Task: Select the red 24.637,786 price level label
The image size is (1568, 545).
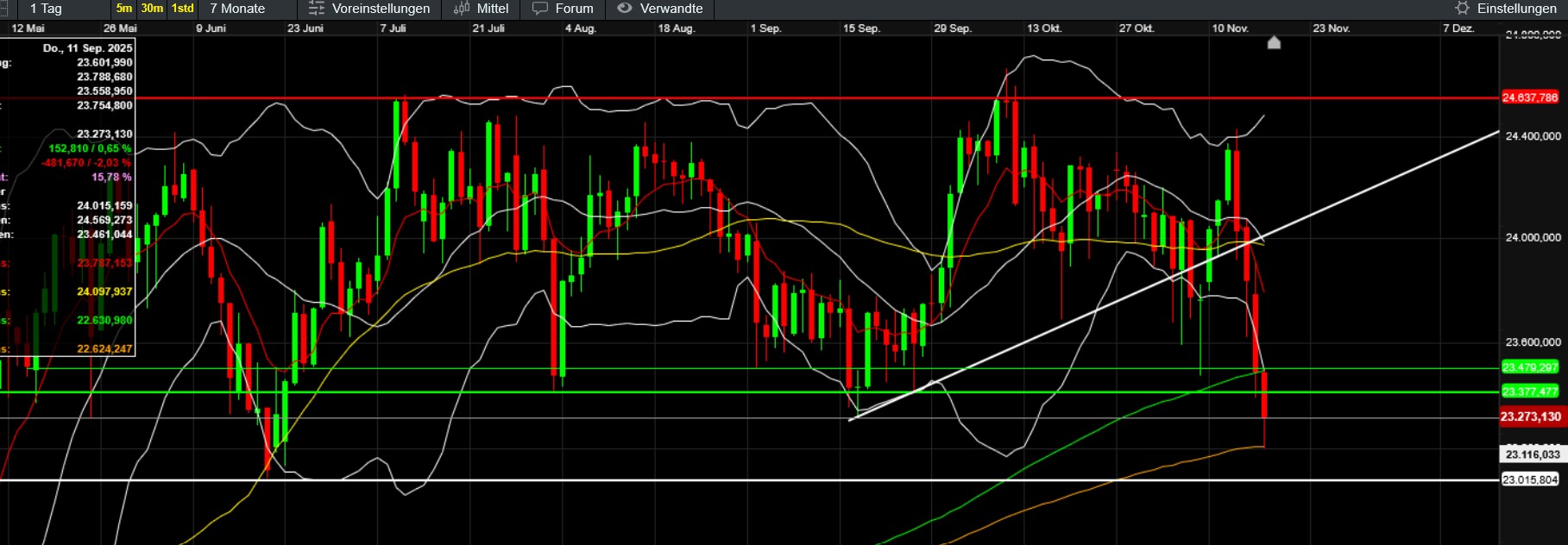Action: tap(1530, 97)
